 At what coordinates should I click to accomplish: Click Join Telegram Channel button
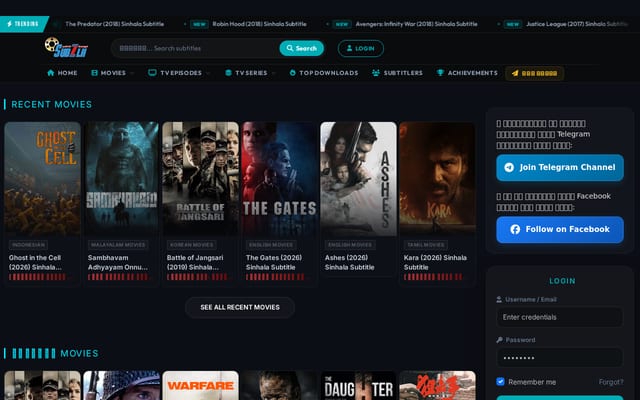click(x=560, y=167)
